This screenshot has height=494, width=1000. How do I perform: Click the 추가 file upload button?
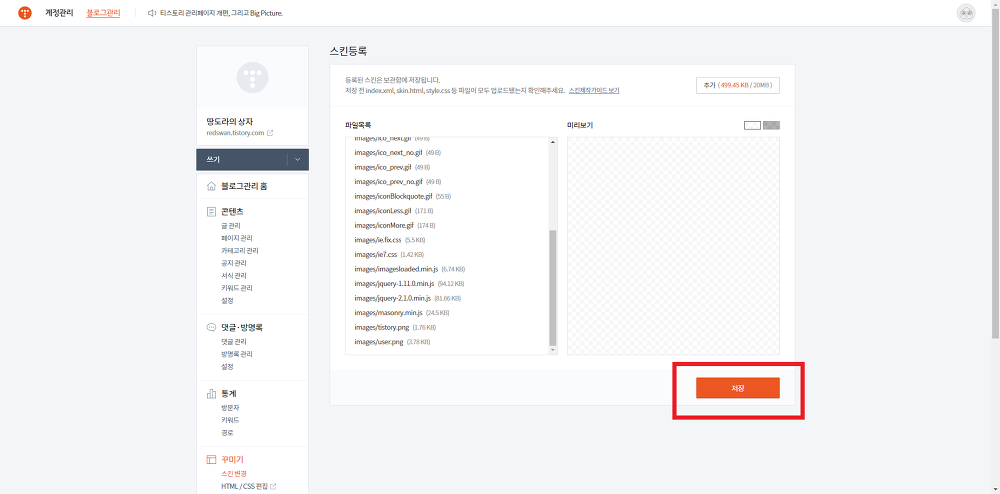coord(738,85)
